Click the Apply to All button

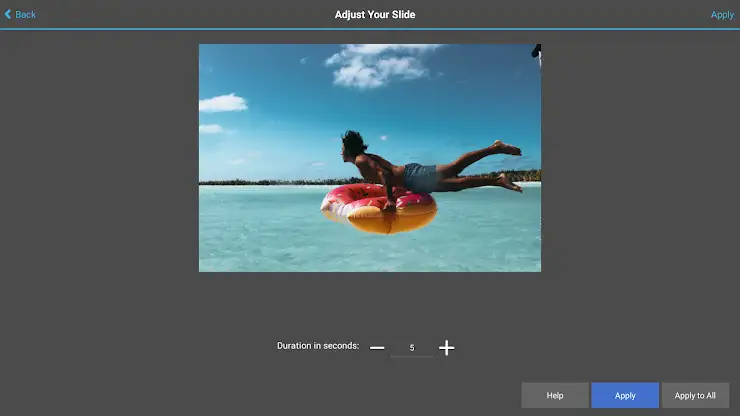tap(695, 395)
